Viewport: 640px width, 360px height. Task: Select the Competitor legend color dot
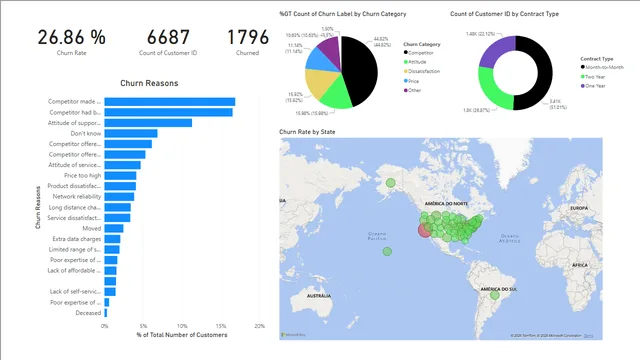[406, 53]
